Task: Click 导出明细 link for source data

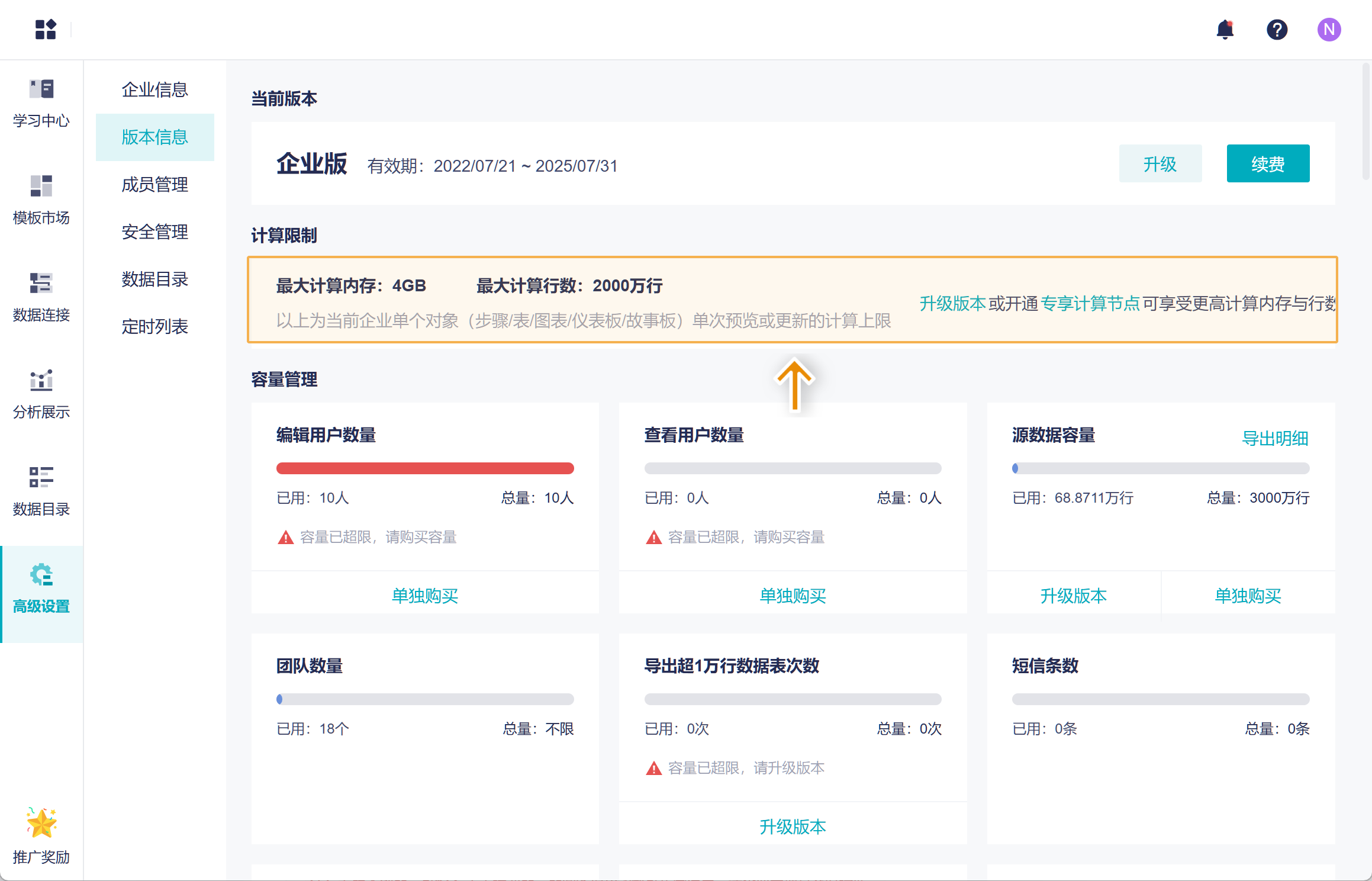Action: click(x=1274, y=439)
